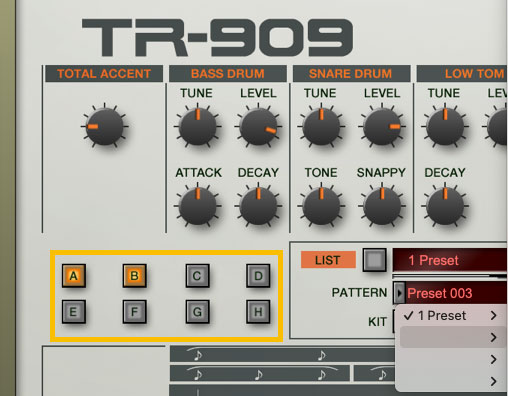Choose the checked 1 Preset menu entry
Image resolution: width=508 pixels, height=396 pixels.
451,315
